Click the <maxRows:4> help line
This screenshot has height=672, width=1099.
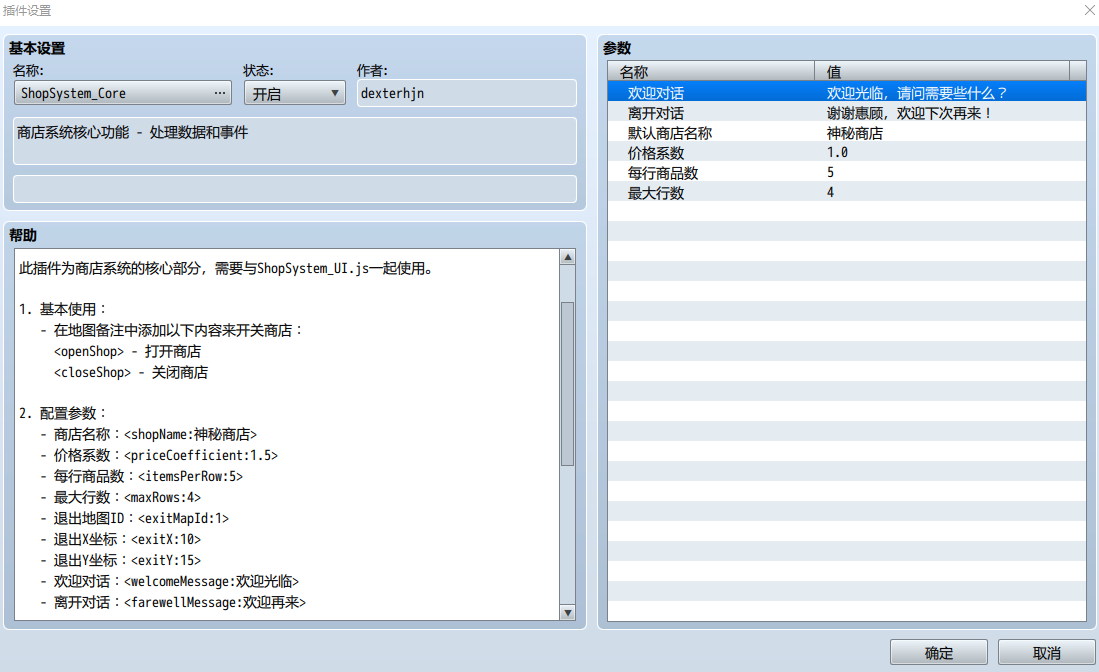click(x=120, y=498)
